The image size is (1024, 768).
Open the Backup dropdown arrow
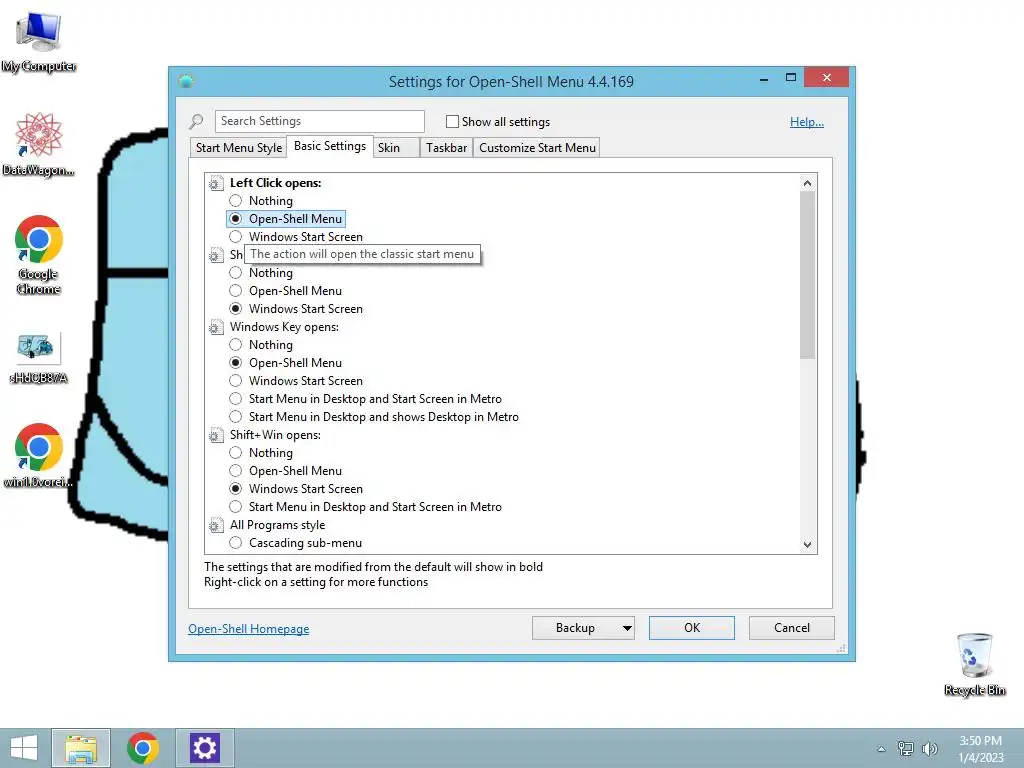[627, 628]
